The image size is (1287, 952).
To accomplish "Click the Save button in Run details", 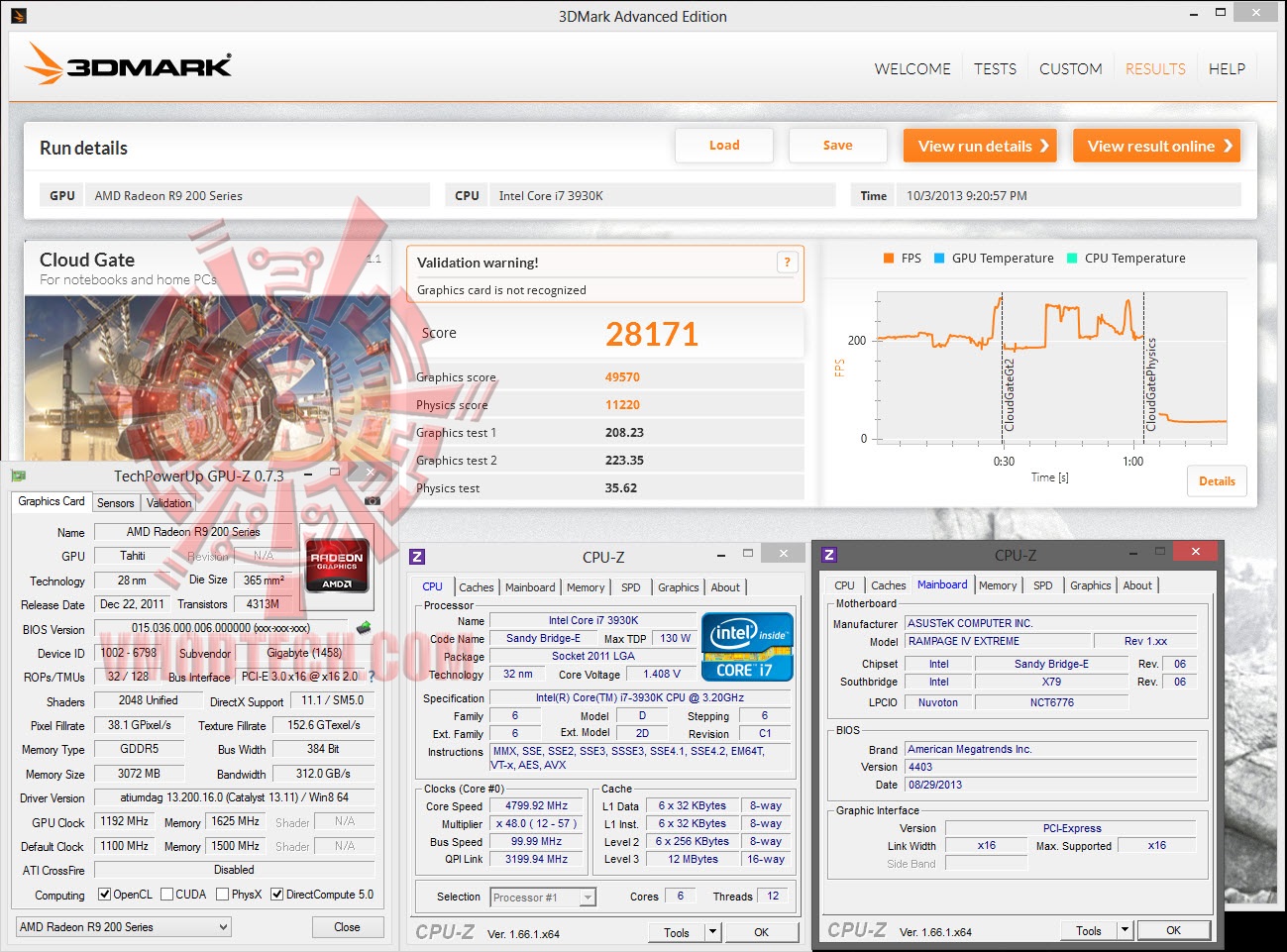I will click(x=837, y=146).
